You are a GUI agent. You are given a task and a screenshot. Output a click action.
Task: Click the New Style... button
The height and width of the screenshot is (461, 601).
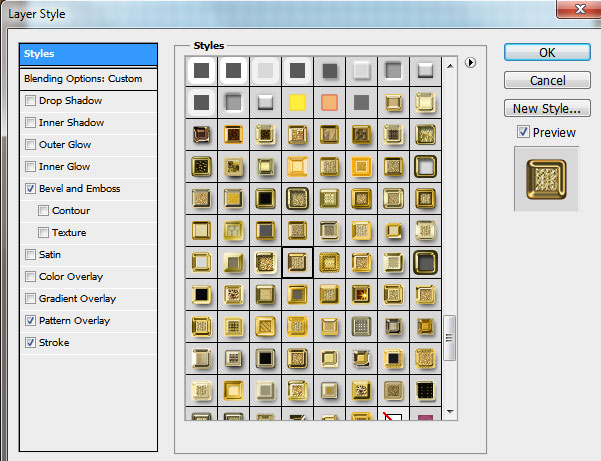pos(545,108)
